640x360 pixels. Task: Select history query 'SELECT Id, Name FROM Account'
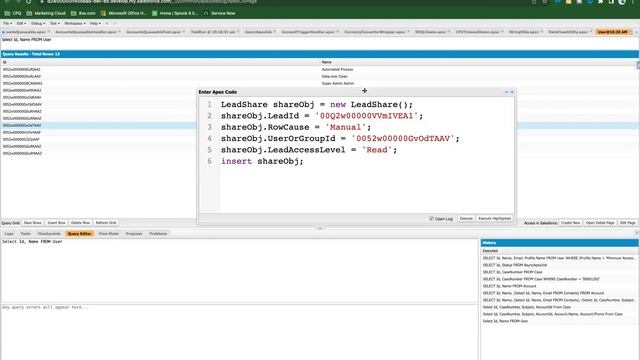[x=509, y=286]
